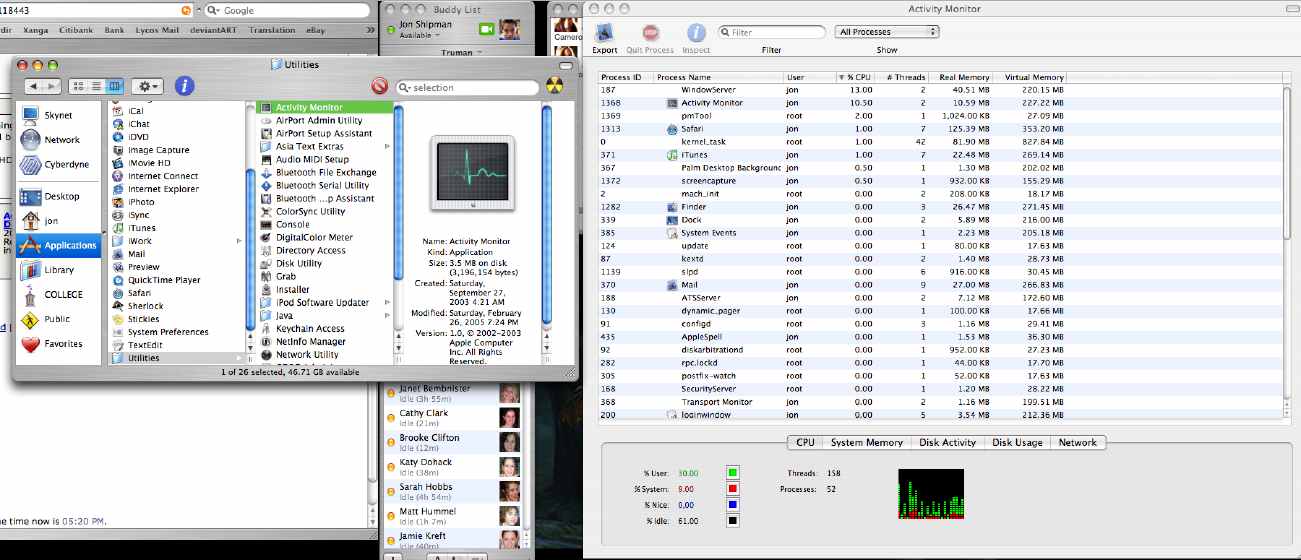The image size is (1301, 560).
Task: Select the Safari process row
Action: pos(940,129)
